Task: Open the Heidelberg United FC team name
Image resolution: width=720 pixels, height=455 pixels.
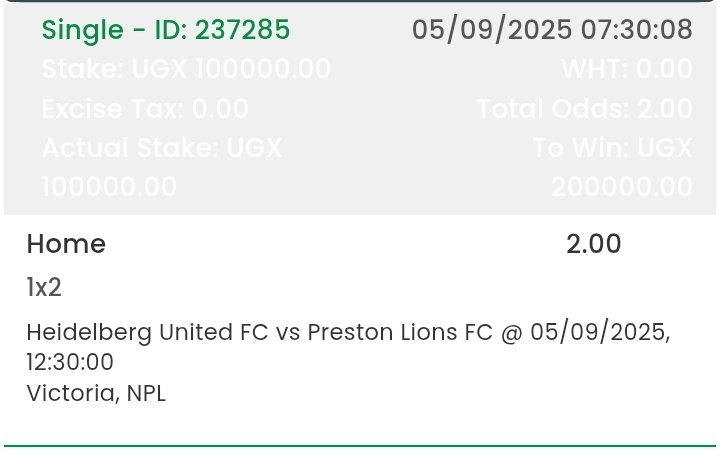Action: point(147,332)
